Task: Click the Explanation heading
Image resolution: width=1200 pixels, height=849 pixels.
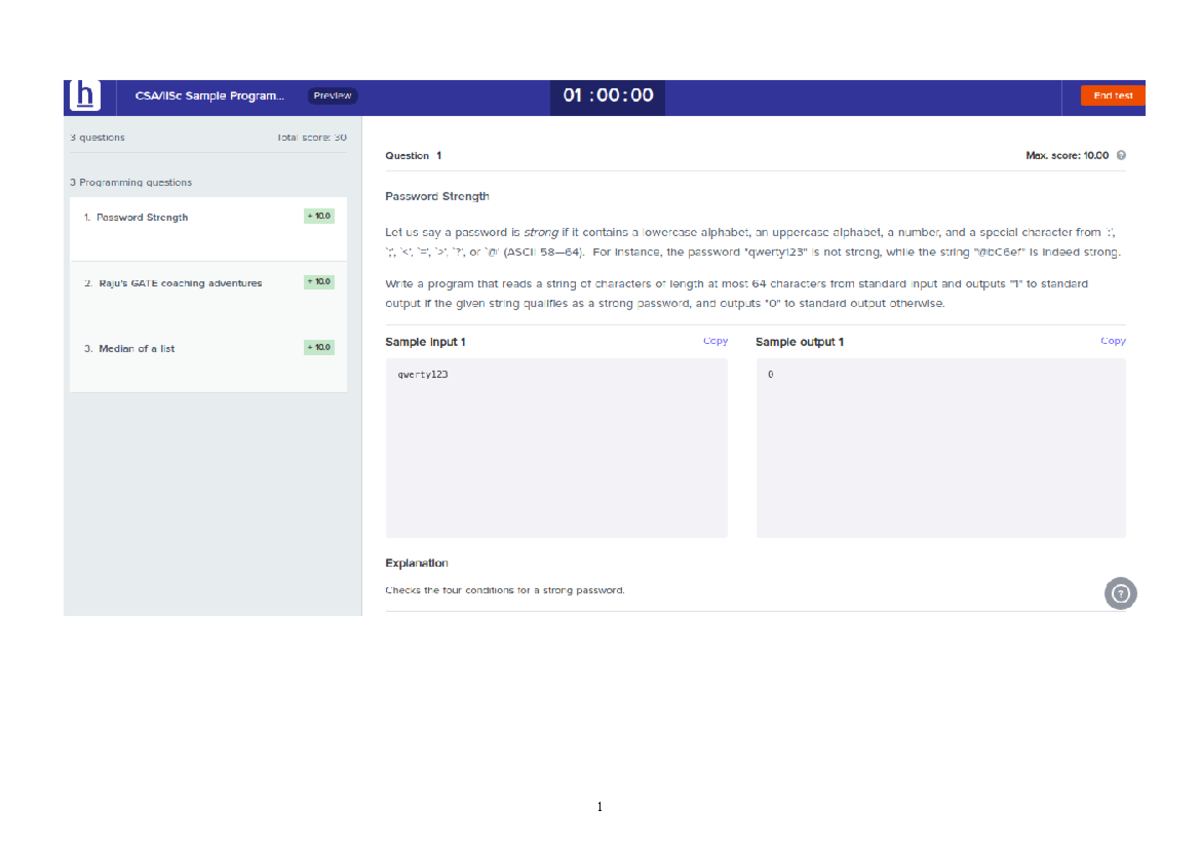Action: [x=416, y=563]
